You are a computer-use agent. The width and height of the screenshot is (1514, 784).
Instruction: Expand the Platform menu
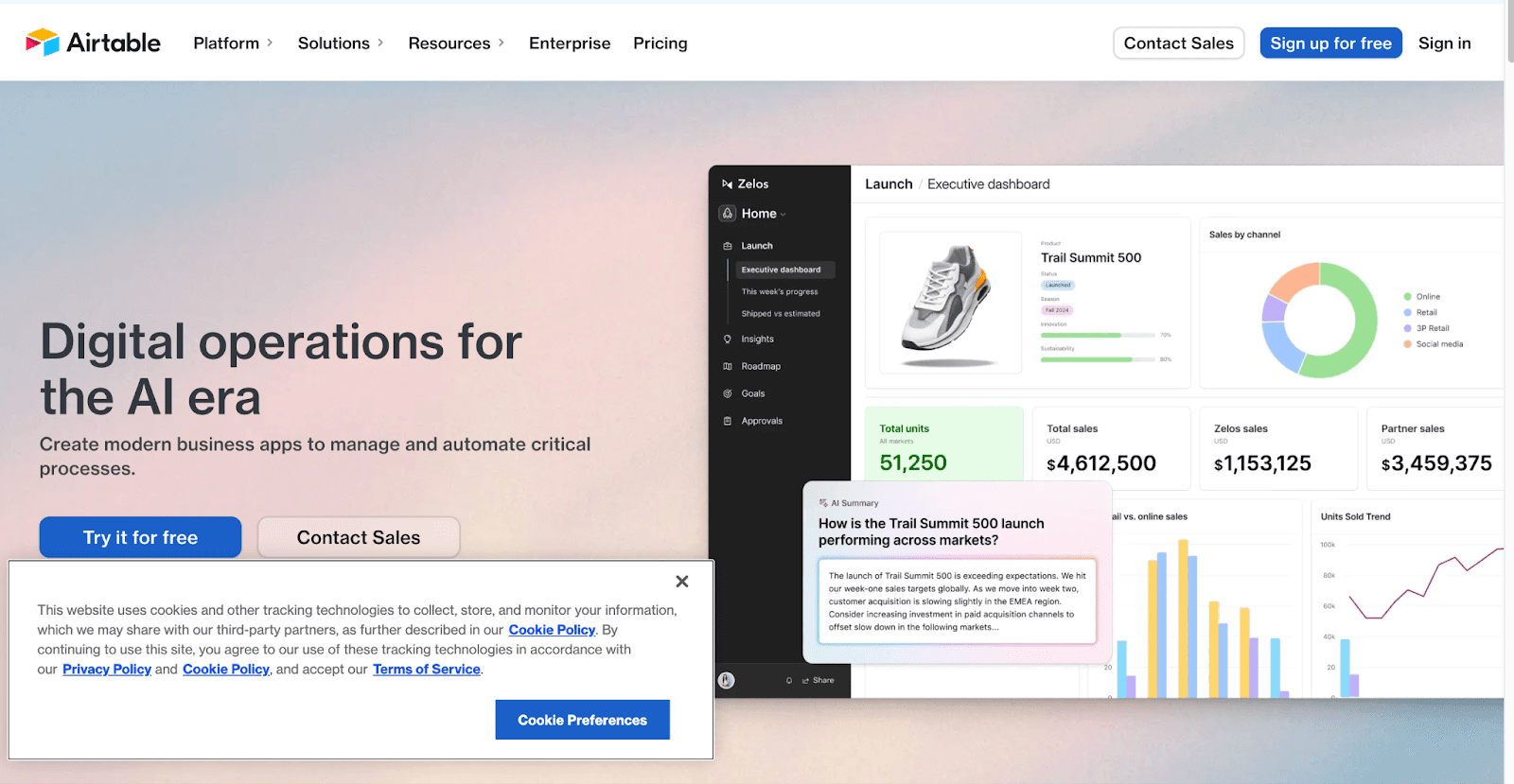point(233,44)
